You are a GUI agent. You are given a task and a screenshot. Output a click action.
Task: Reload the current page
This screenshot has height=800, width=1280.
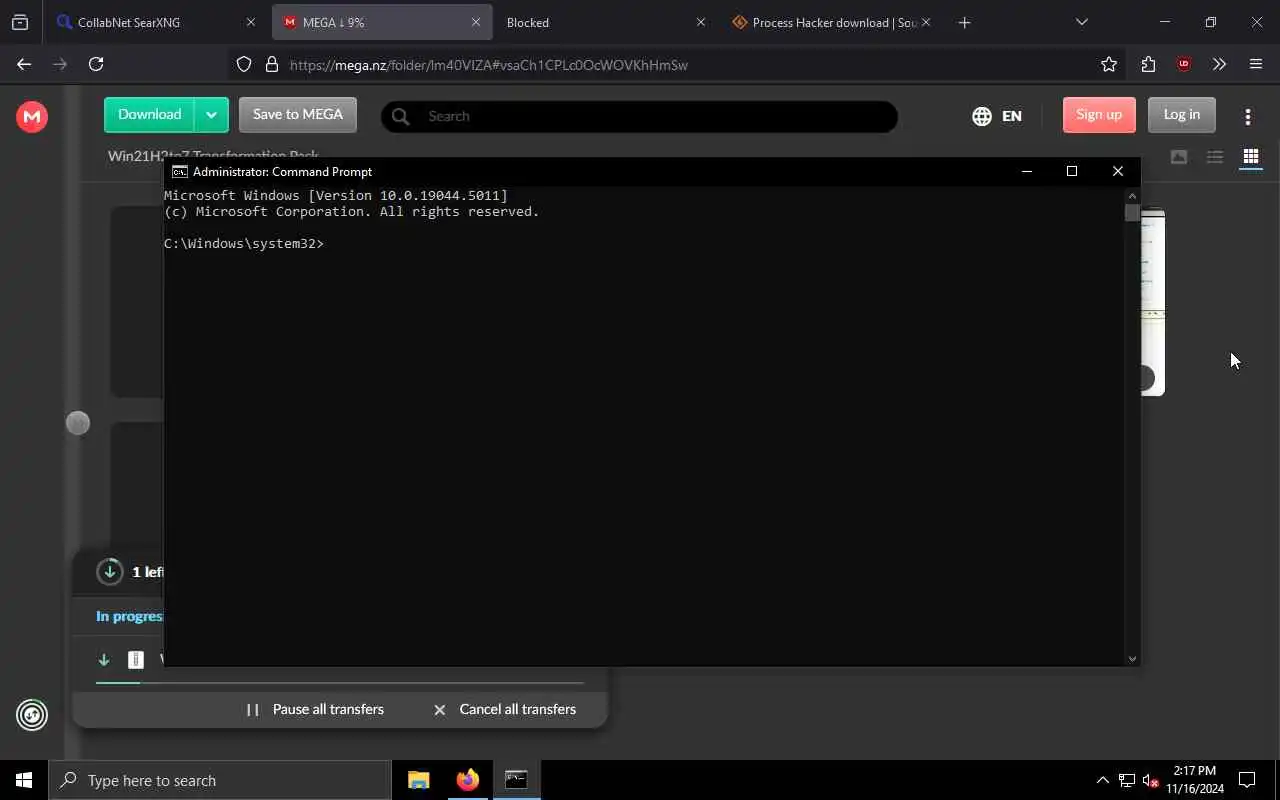click(x=96, y=64)
